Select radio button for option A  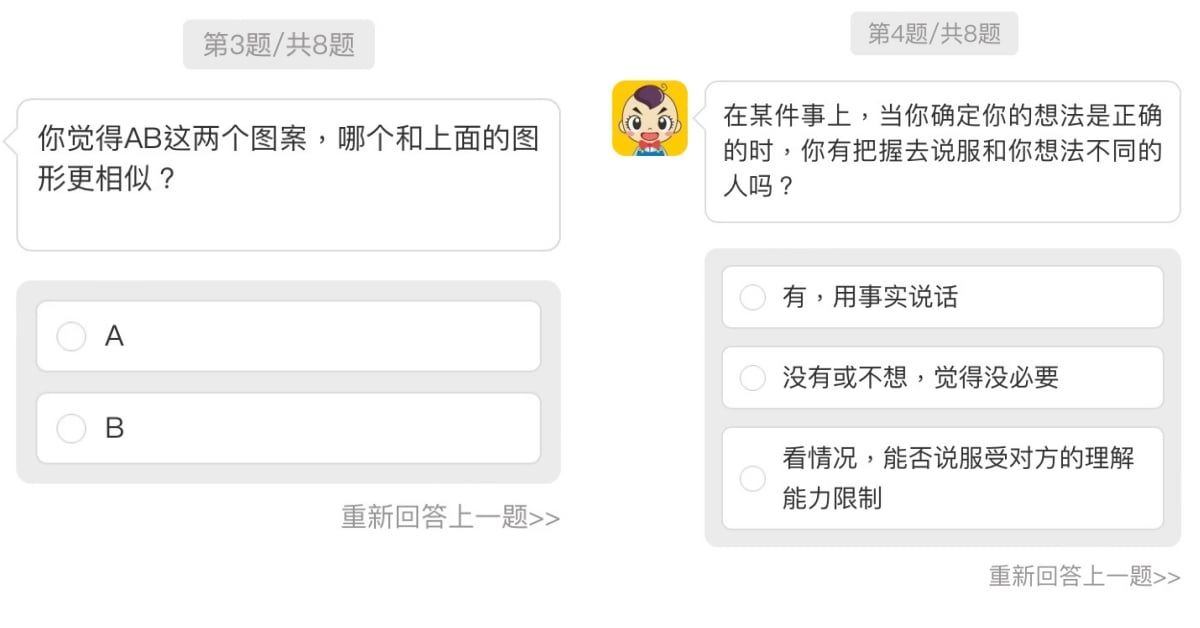coord(71,337)
